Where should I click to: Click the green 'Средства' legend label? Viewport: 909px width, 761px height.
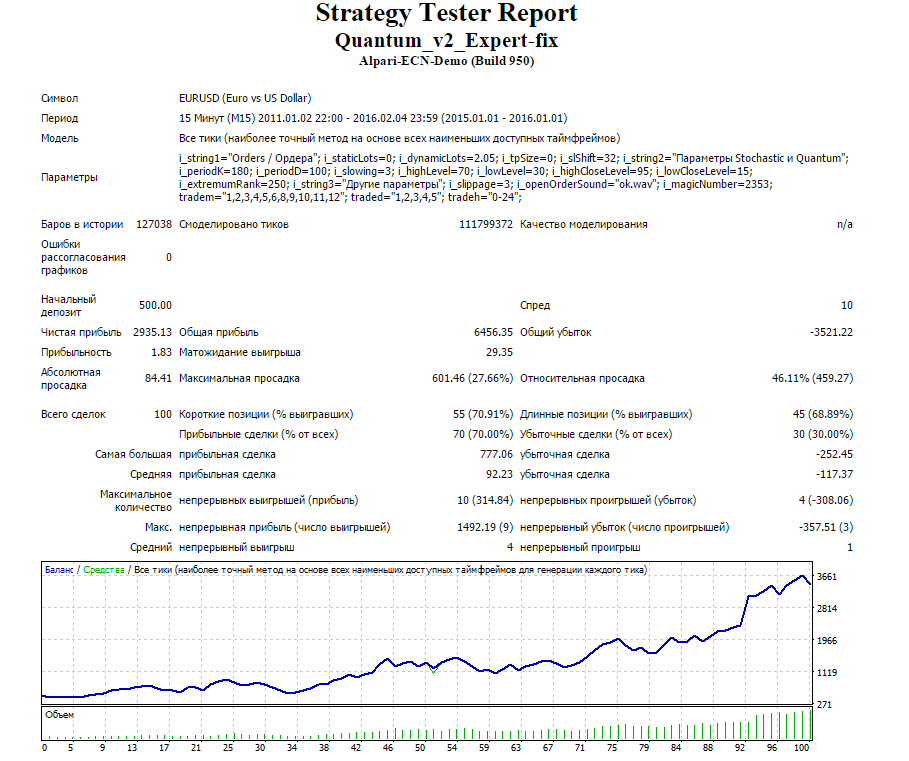coord(104,570)
